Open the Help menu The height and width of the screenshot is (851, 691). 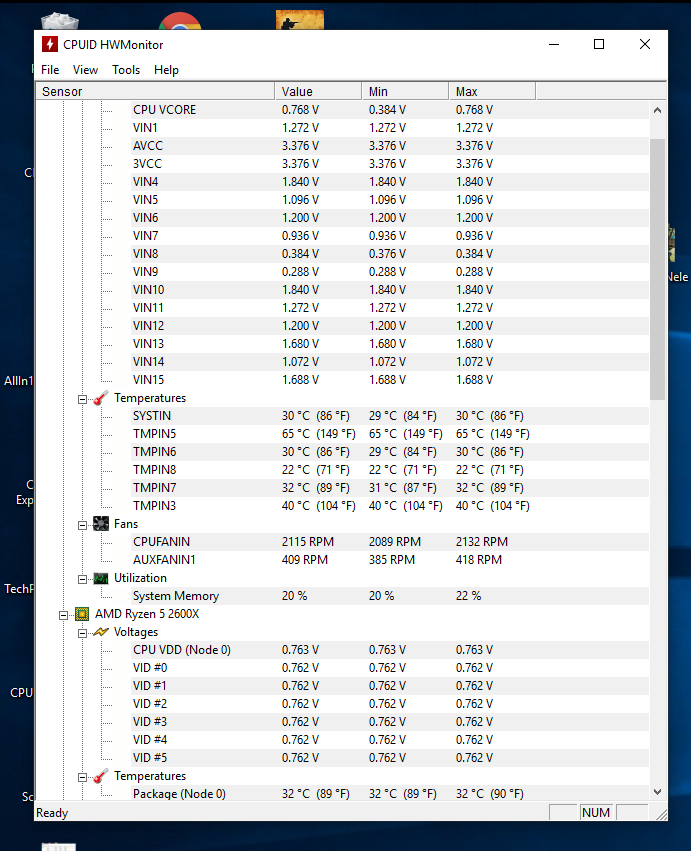[x=166, y=70]
